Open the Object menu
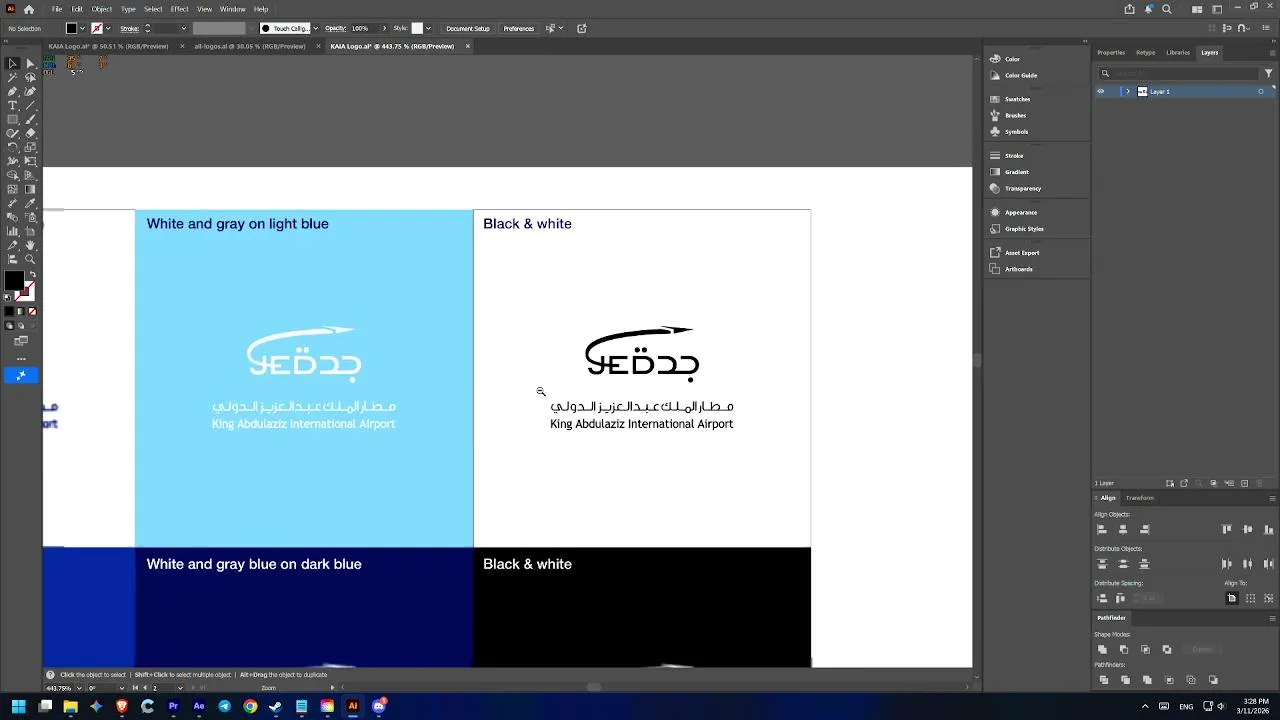 point(102,9)
